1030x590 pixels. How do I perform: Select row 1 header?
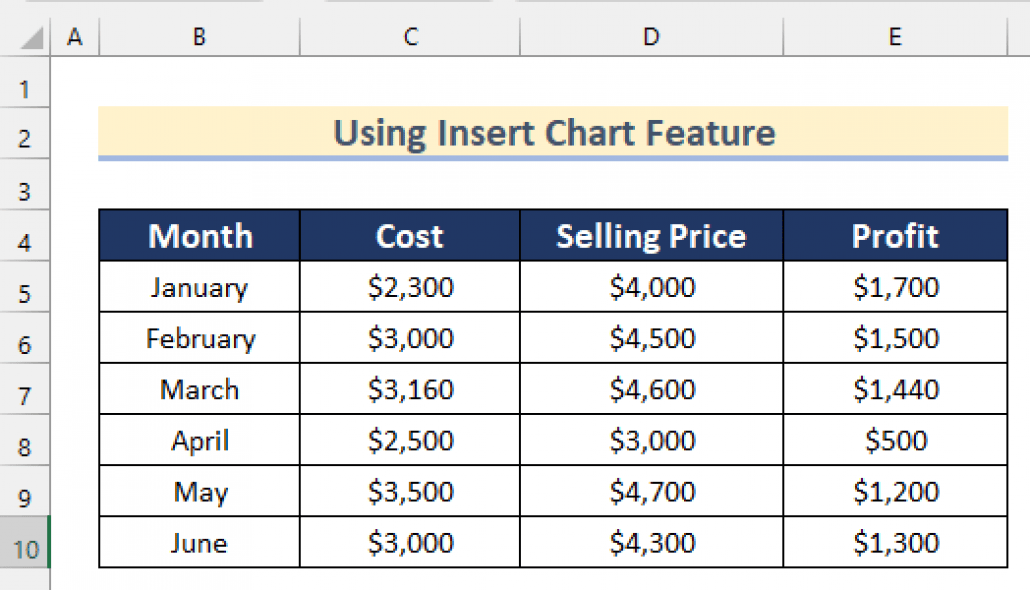25,90
